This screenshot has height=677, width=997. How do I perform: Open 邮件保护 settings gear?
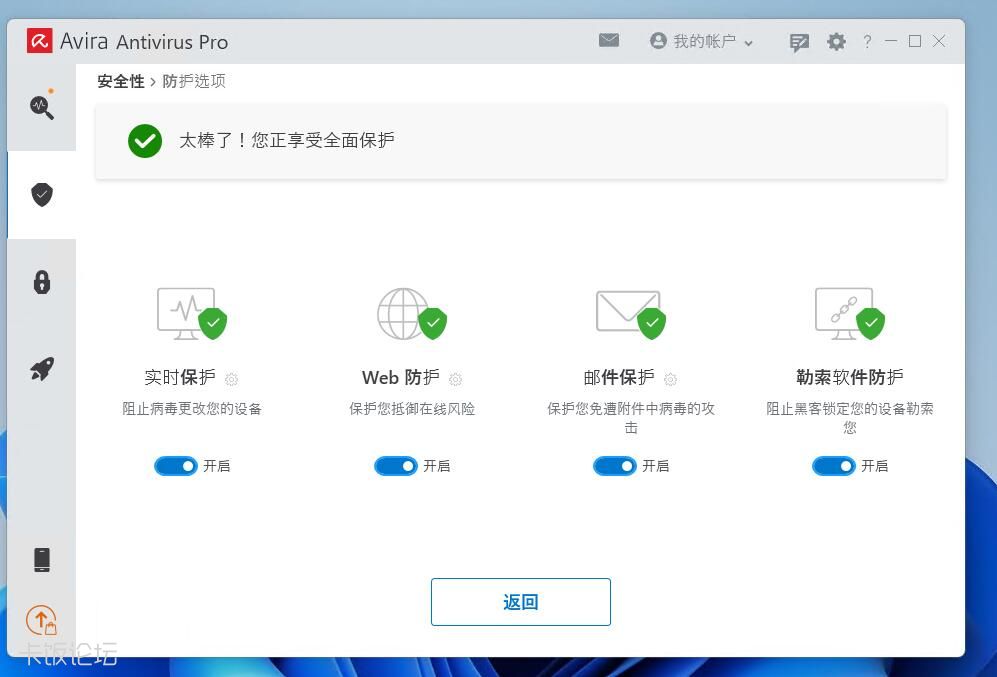pyautogui.click(x=670, y=379)
